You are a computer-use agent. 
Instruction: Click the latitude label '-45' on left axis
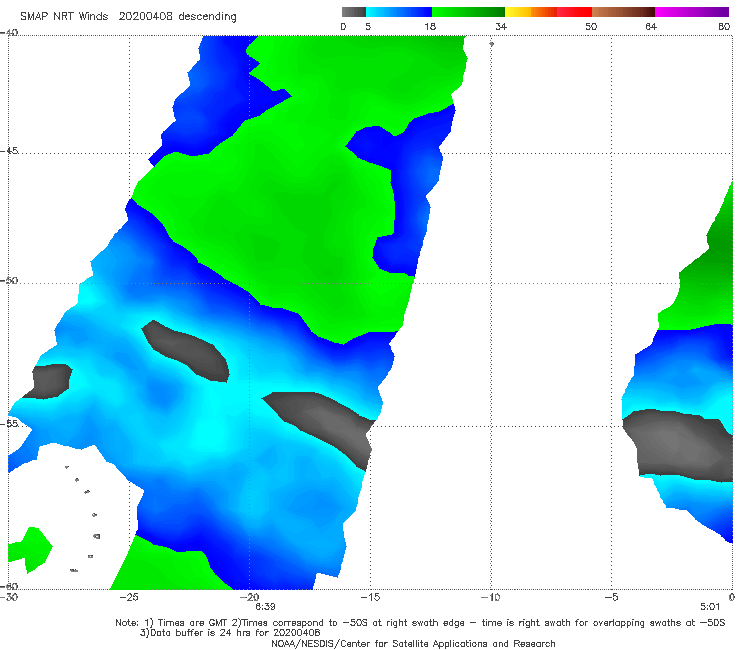9,151
